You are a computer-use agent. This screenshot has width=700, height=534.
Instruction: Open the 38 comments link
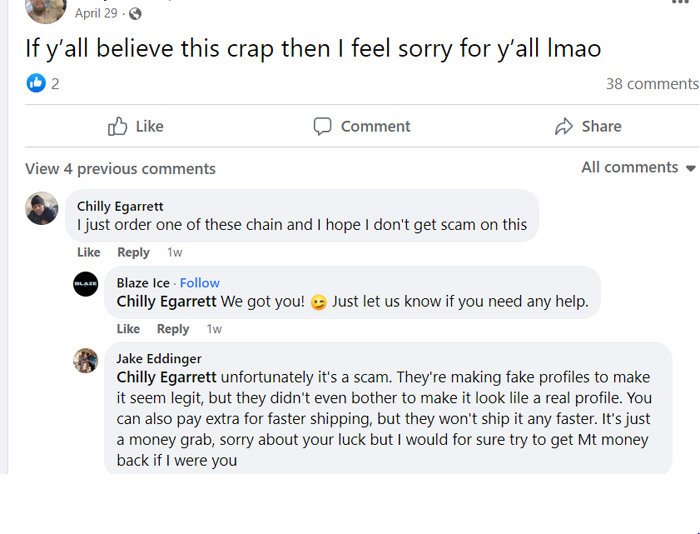point(652,83)
